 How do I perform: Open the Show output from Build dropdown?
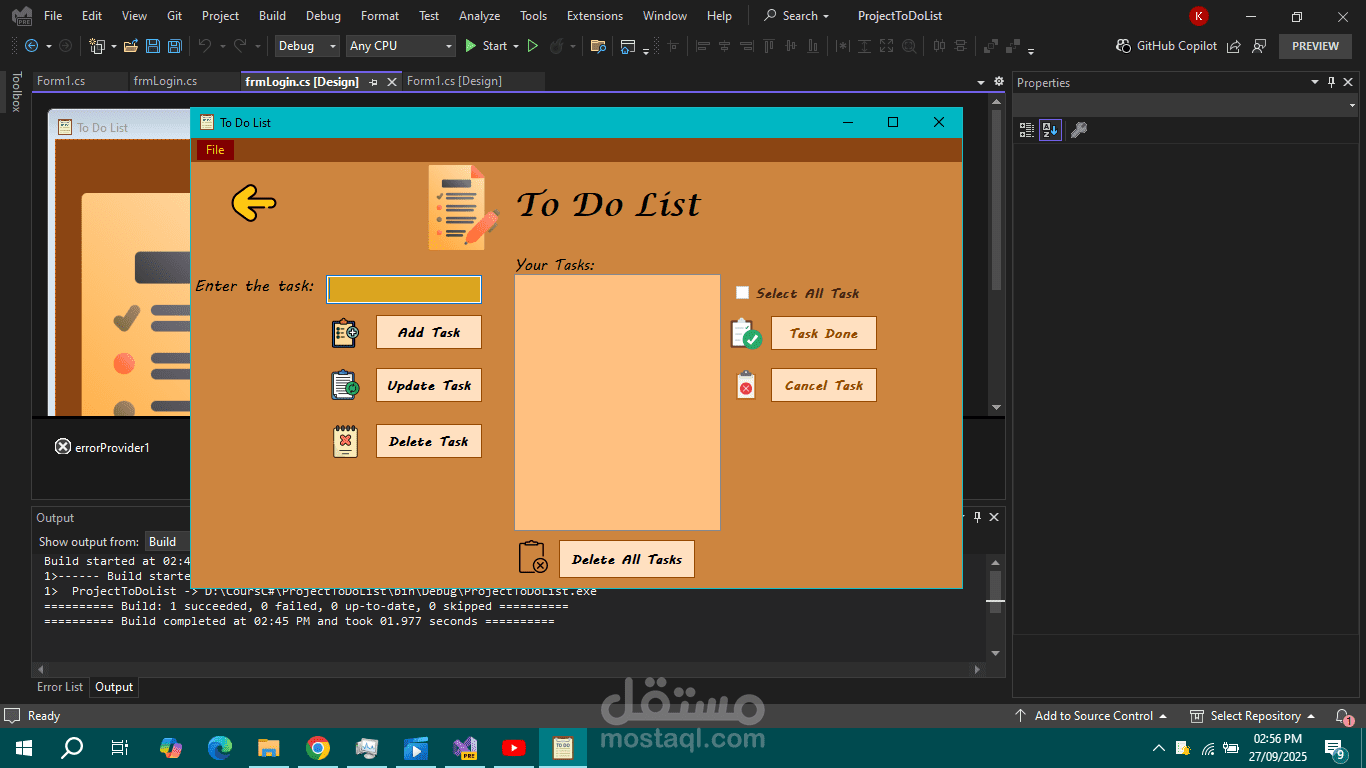[166, 541]
